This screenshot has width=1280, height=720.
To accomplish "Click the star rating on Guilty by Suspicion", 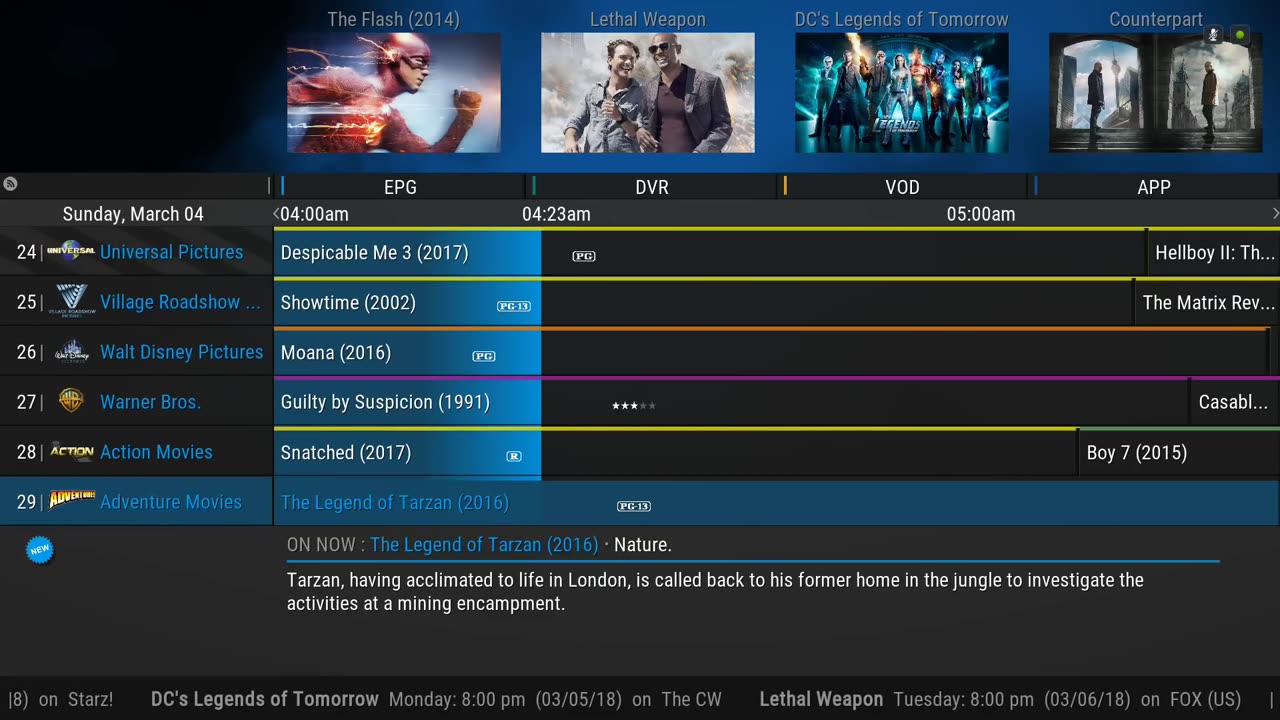I will (x=634, y=405).
